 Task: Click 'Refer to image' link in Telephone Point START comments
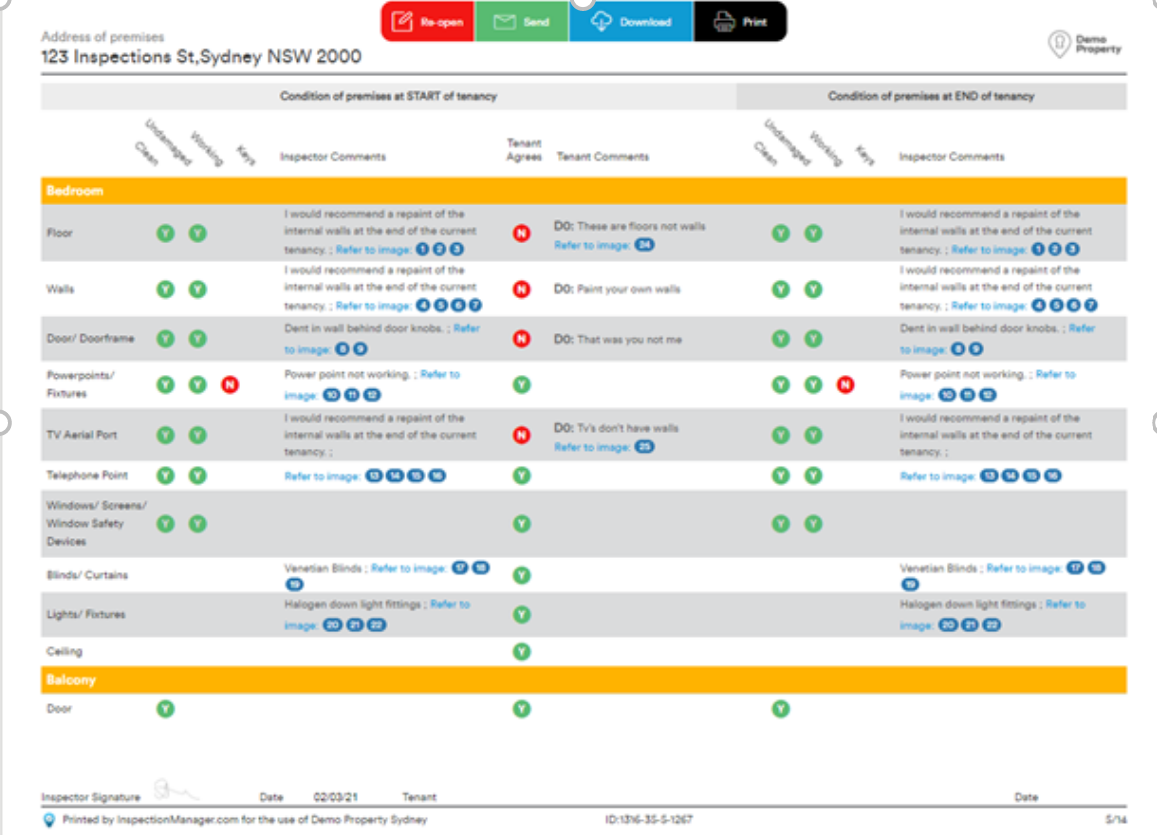[x=322, y=477]
